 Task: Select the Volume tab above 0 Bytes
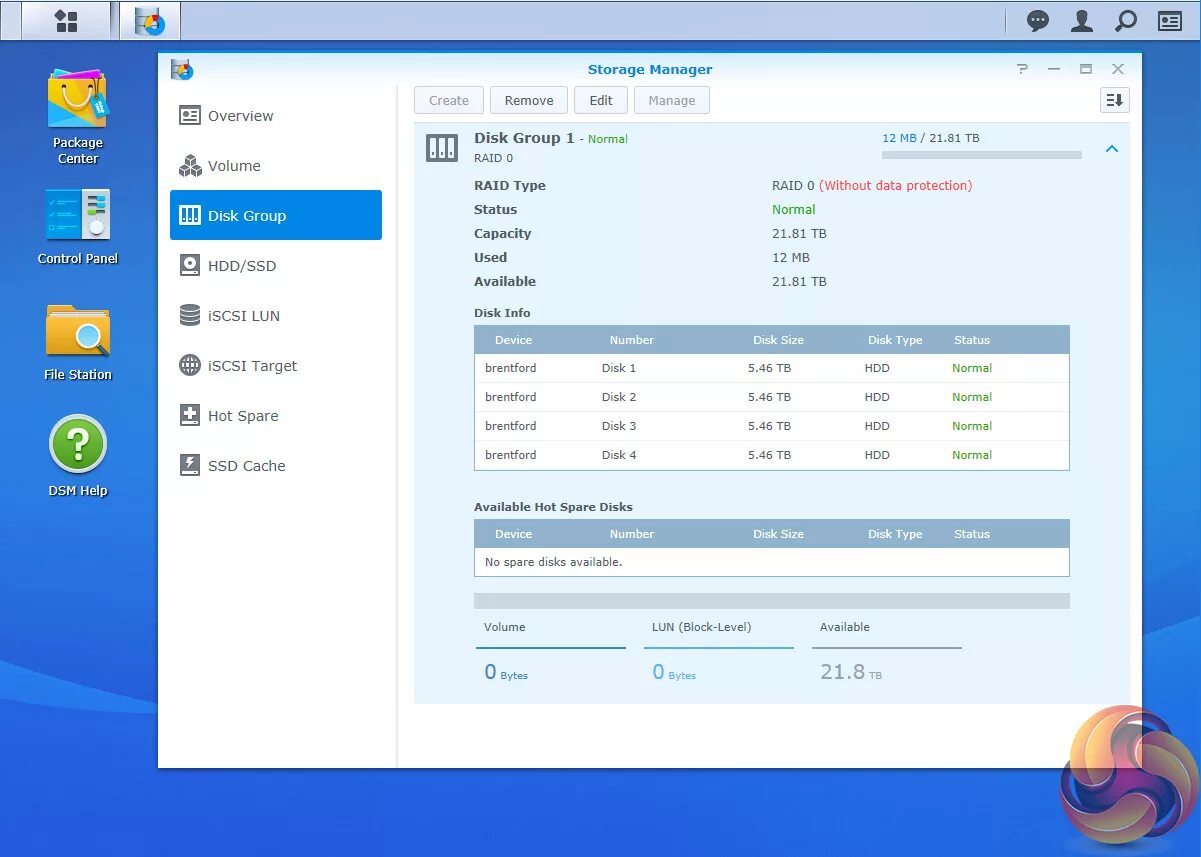(x=504, y=627)
